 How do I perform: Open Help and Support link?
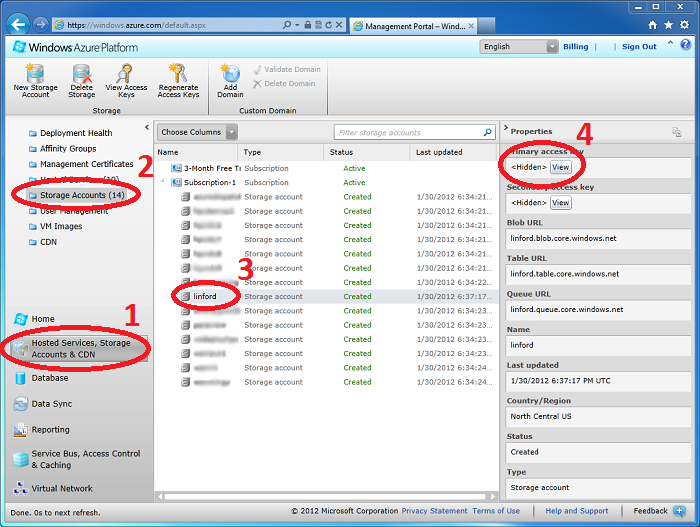(576, 511)
